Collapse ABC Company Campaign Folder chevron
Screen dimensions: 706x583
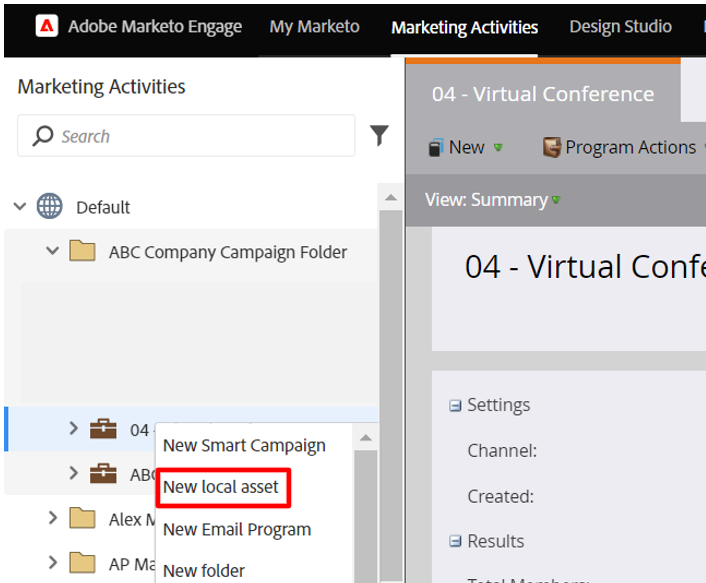point(53,250)
